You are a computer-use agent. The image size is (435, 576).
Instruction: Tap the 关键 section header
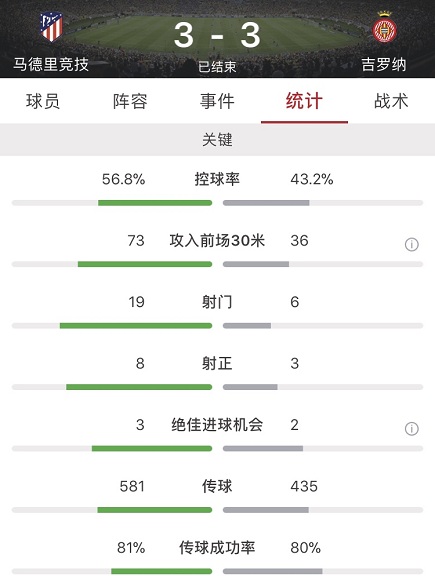pos(217,140)
